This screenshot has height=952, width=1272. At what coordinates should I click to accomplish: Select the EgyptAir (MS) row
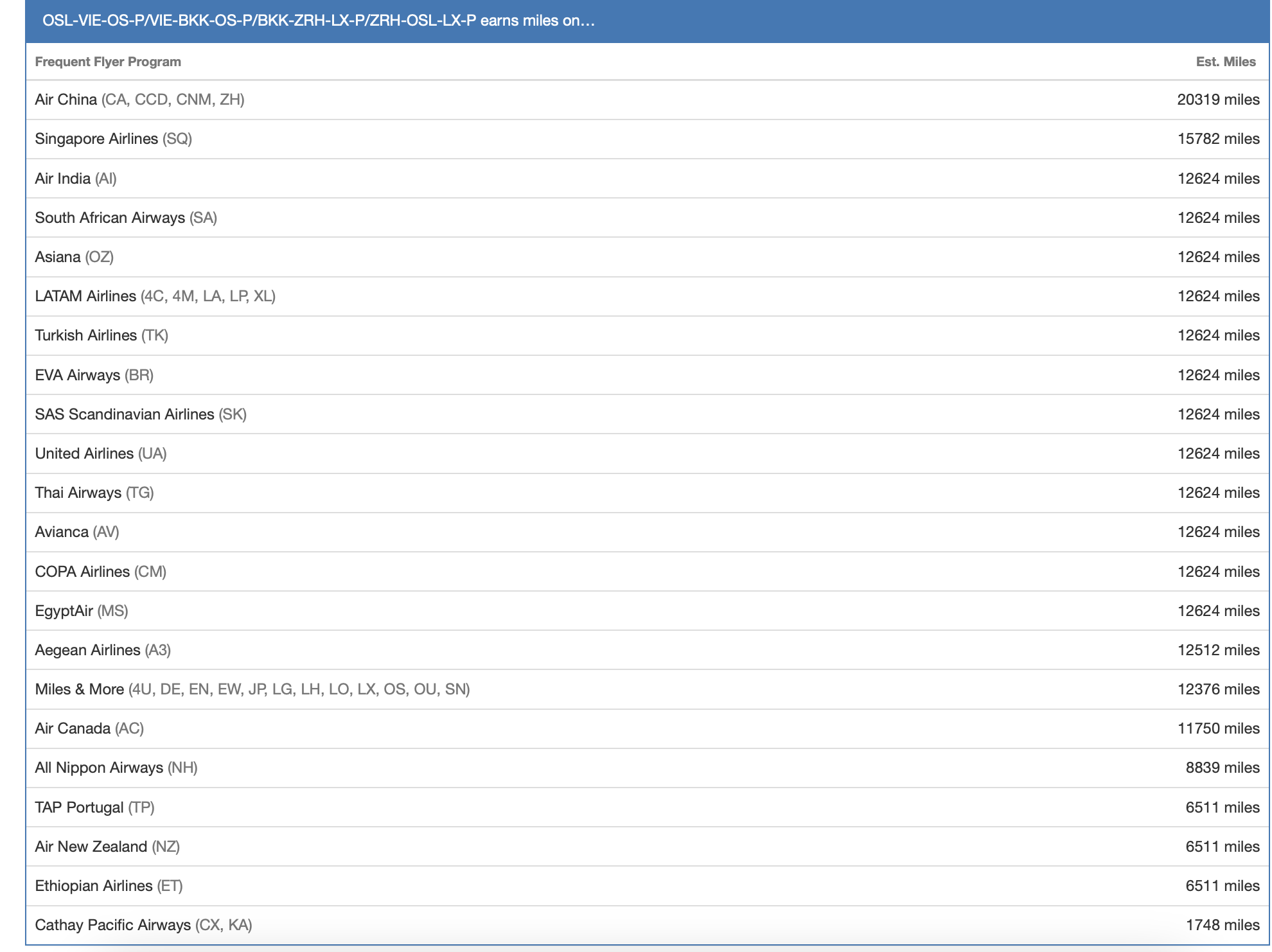tap(648, 611)
